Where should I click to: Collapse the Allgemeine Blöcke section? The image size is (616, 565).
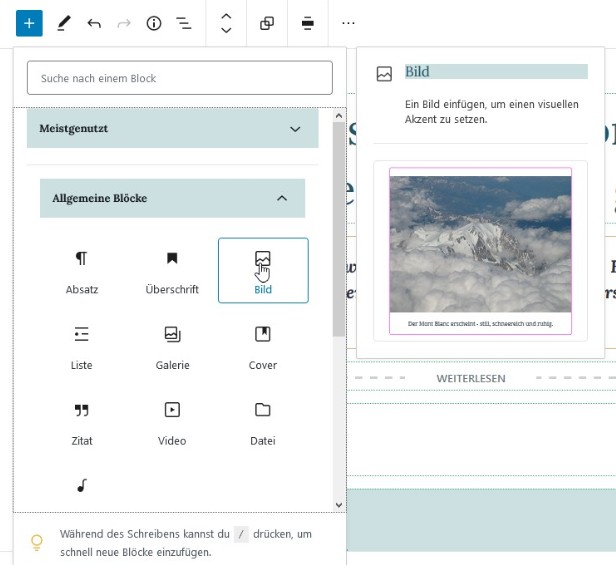pos(282,198)
